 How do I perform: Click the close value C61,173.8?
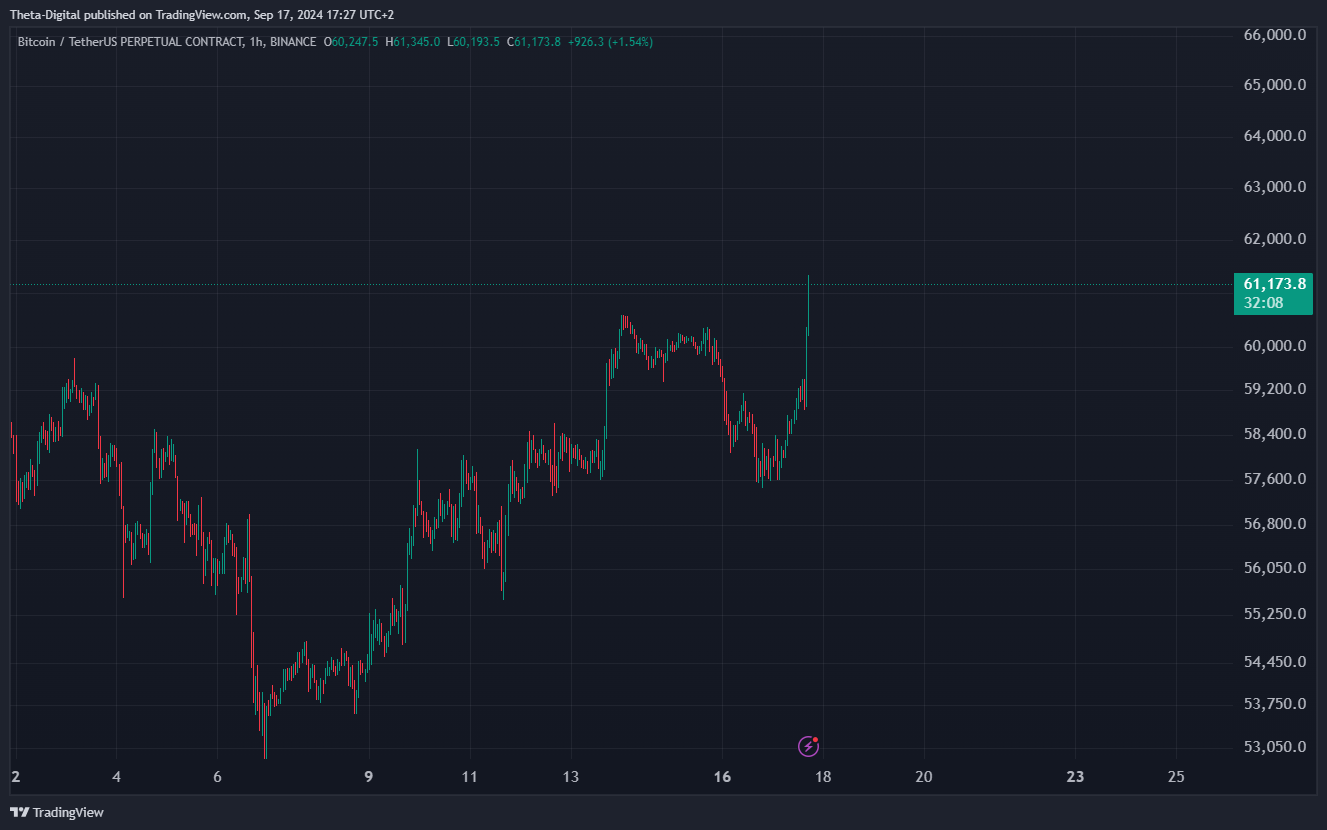click(534, 42)
